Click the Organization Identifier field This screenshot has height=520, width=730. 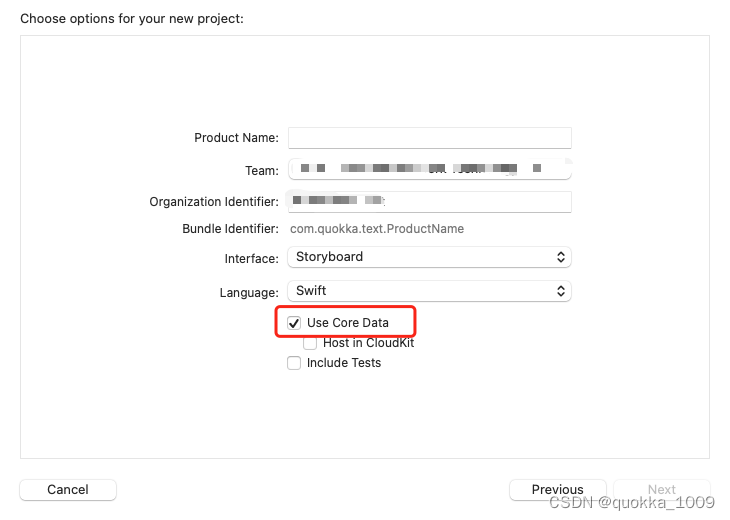(x=429, y=202)
